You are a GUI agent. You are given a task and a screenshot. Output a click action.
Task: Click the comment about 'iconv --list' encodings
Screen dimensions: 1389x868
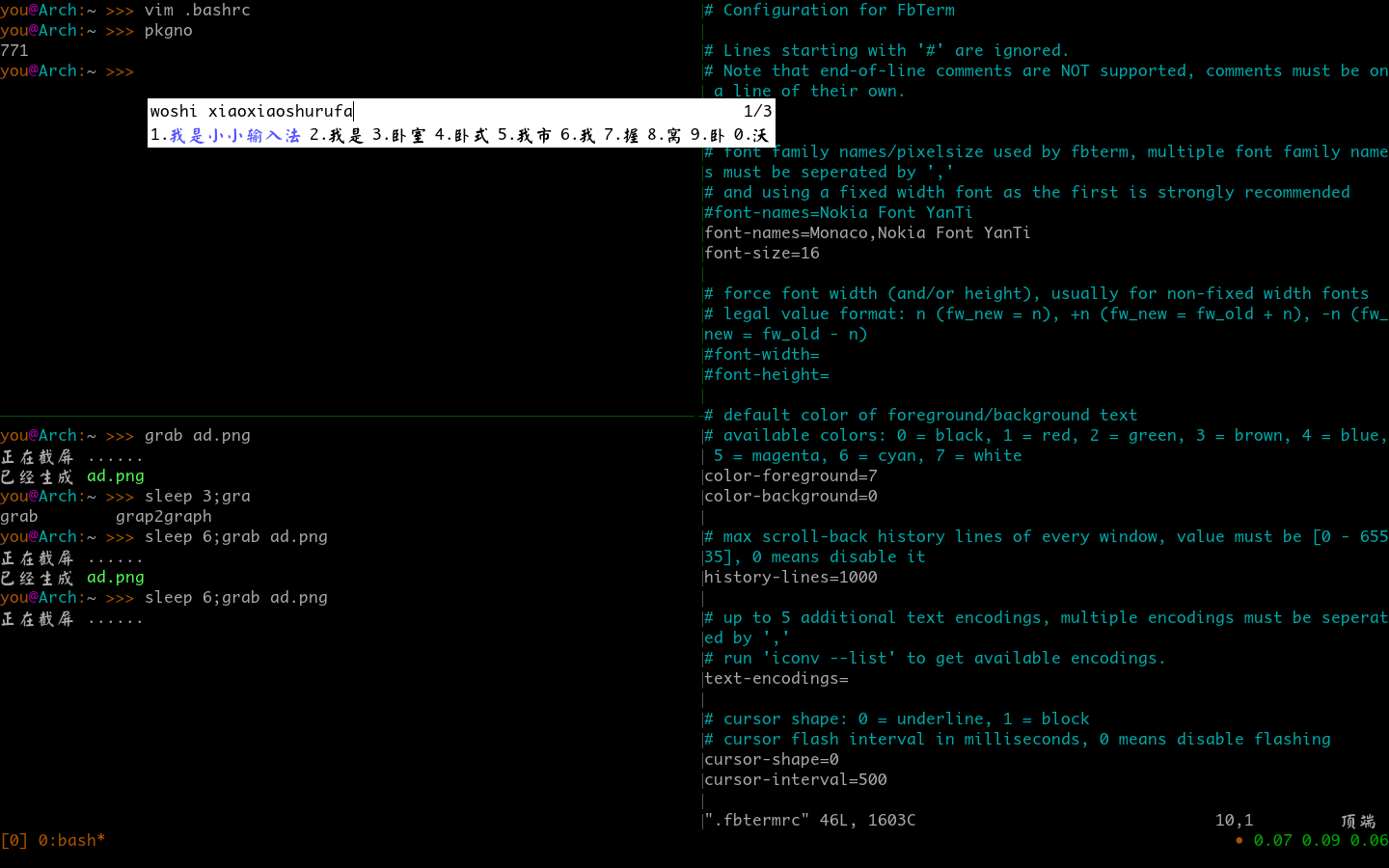pyautogui.click(x=935, y=658)
